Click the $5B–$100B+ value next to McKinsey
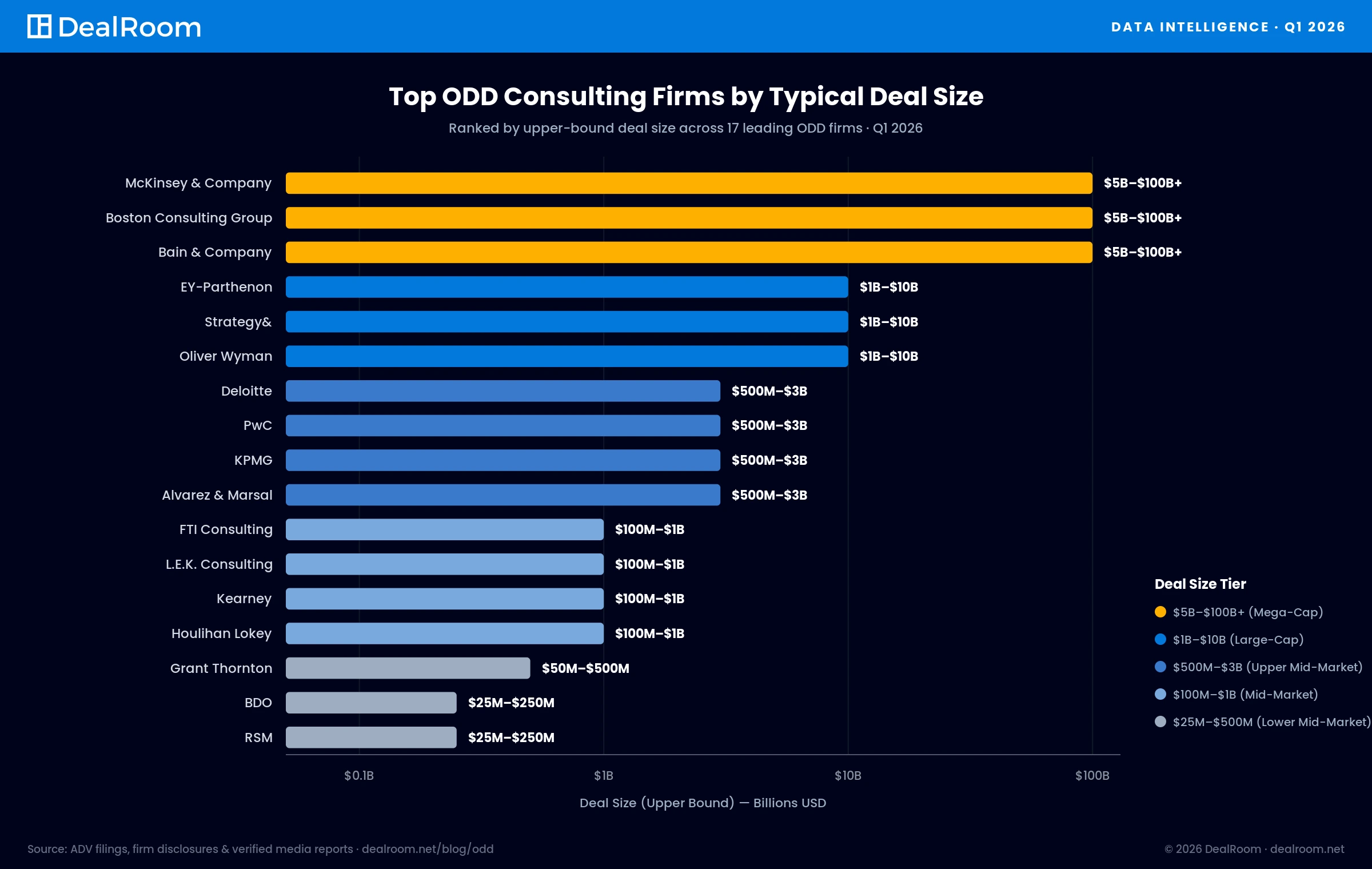1372x869 pixels. [1142, 183]
